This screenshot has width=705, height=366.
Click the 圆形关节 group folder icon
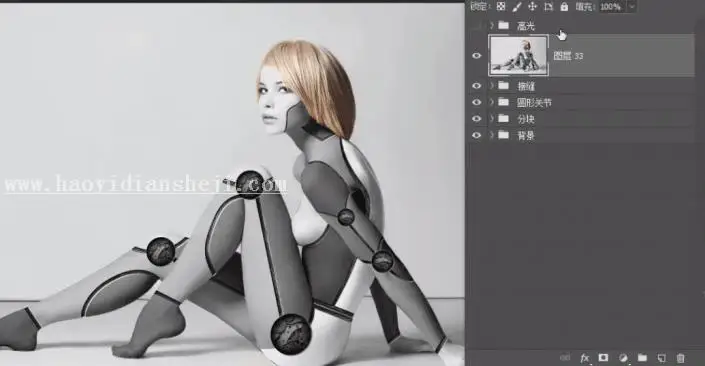coord(504,102)
